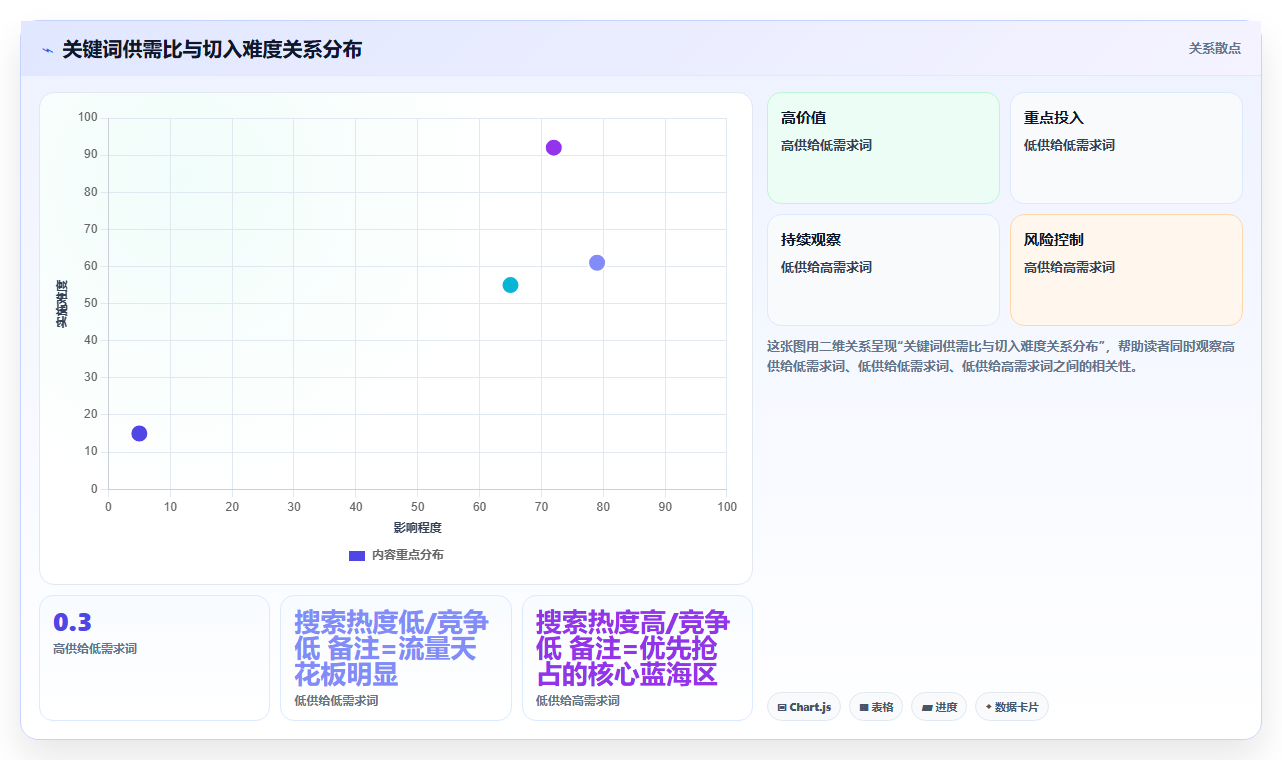Select the cyan data point near 55

click(x=510, y=285)
